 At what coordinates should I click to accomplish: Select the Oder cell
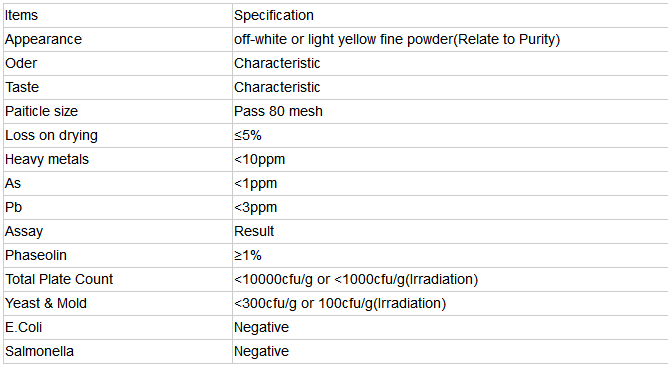pos(118,63)
